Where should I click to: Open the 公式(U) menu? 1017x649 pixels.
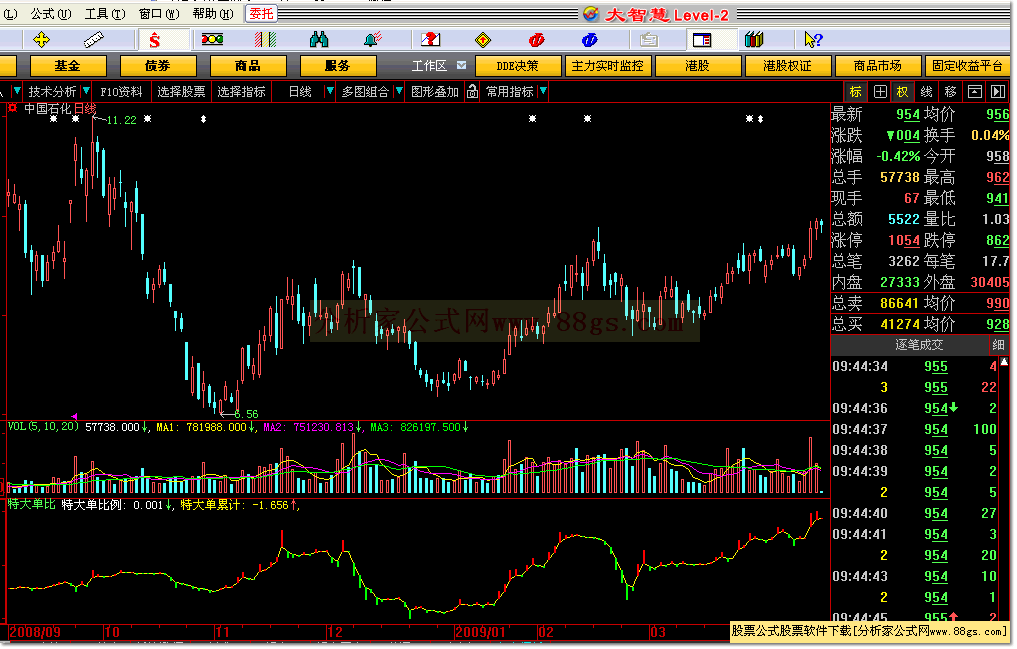click(51, 14)
